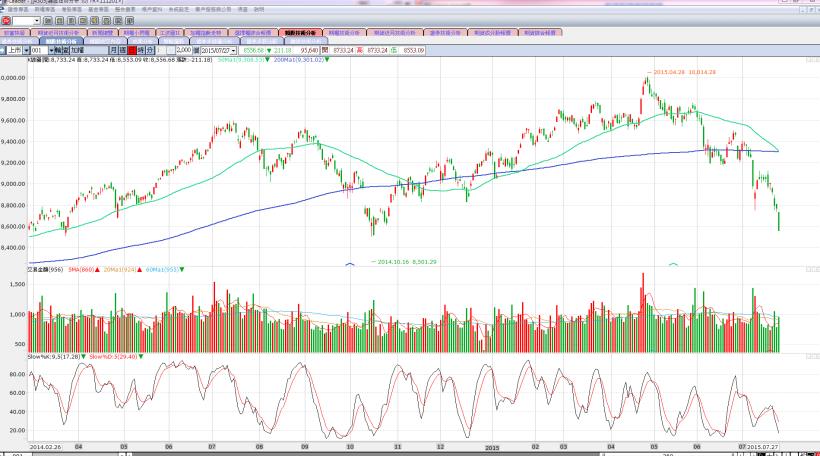Switch to the selected 類股技術分析 tab
The width and height of the screenshot is (820, 456).
[x=299, y=33]
